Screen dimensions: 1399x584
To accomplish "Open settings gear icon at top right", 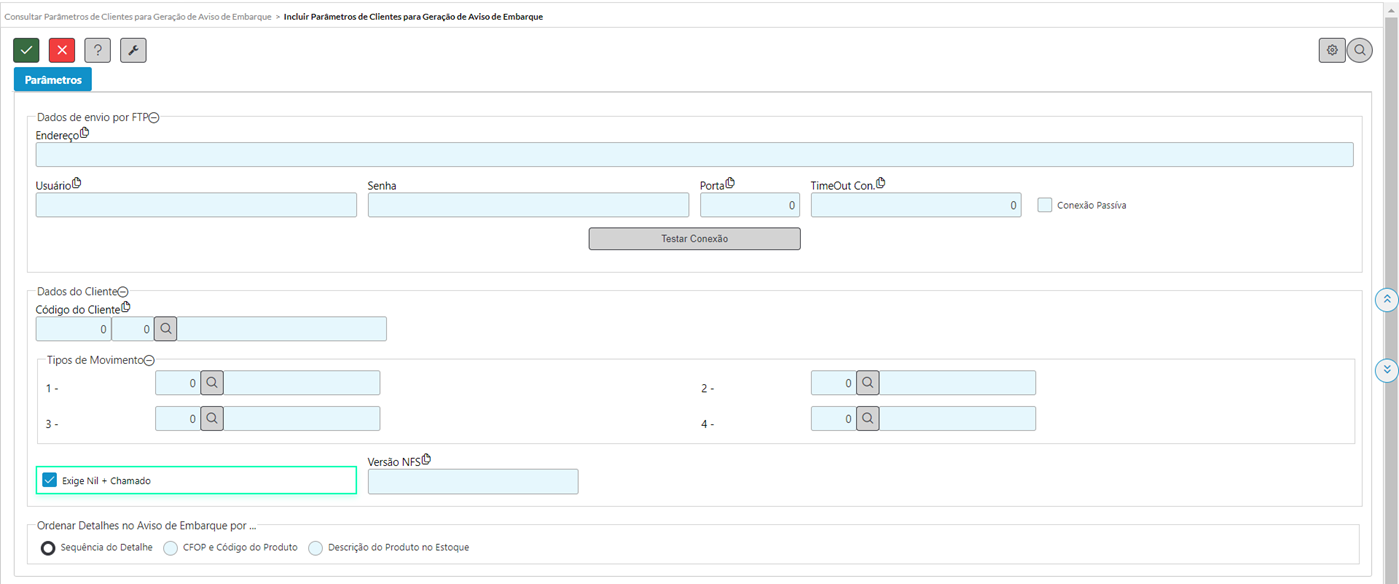I will click(x=1332, y=50).
